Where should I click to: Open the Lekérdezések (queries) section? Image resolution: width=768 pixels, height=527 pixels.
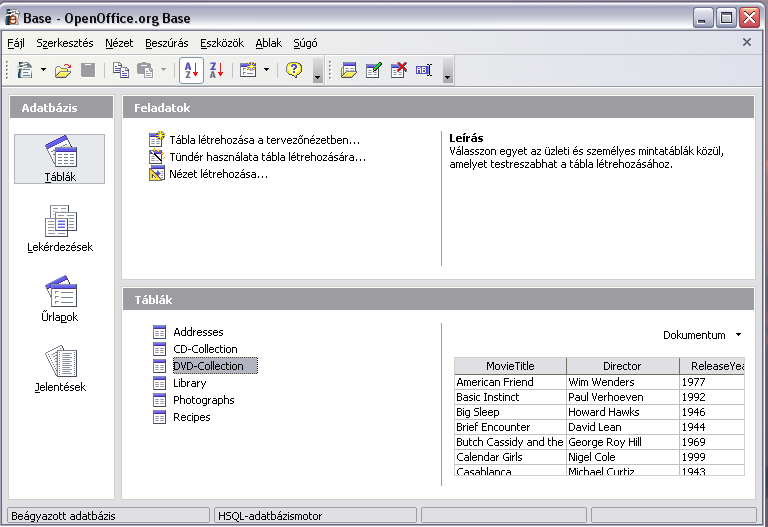[60, 228]
